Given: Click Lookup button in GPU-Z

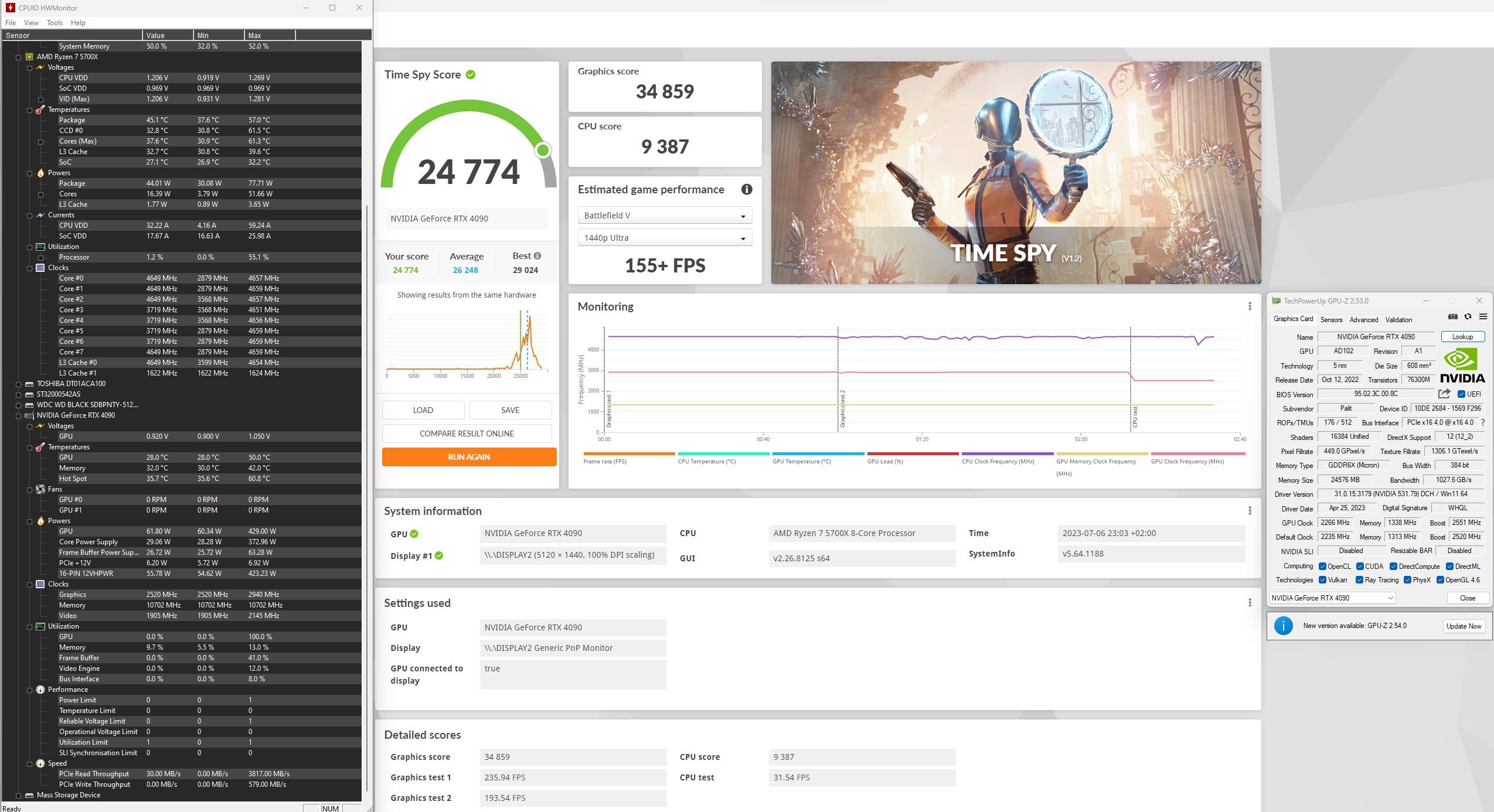Looking at the screenshot, I should click(1462, 337).
